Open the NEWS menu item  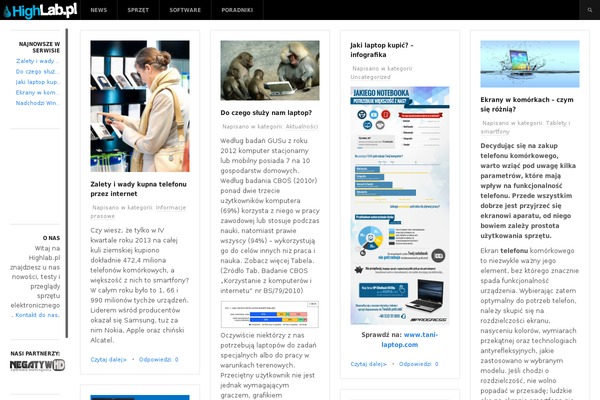tap(99, 10)
